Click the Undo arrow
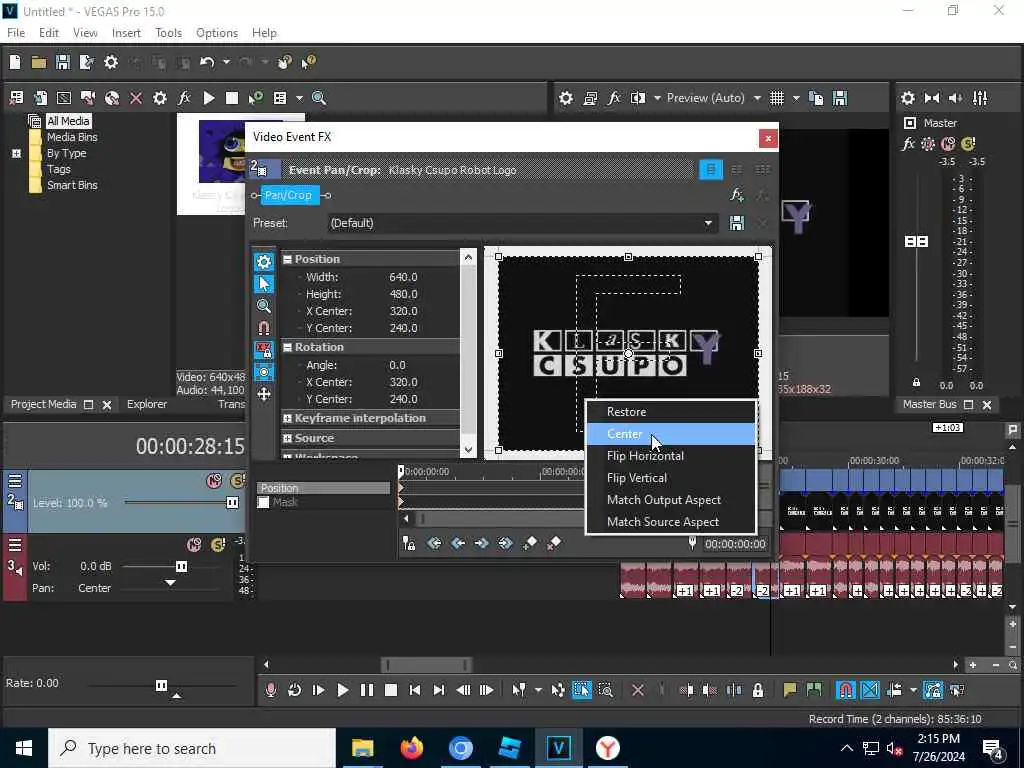Screen dimensions: 1024x768 tap(207, 62)
